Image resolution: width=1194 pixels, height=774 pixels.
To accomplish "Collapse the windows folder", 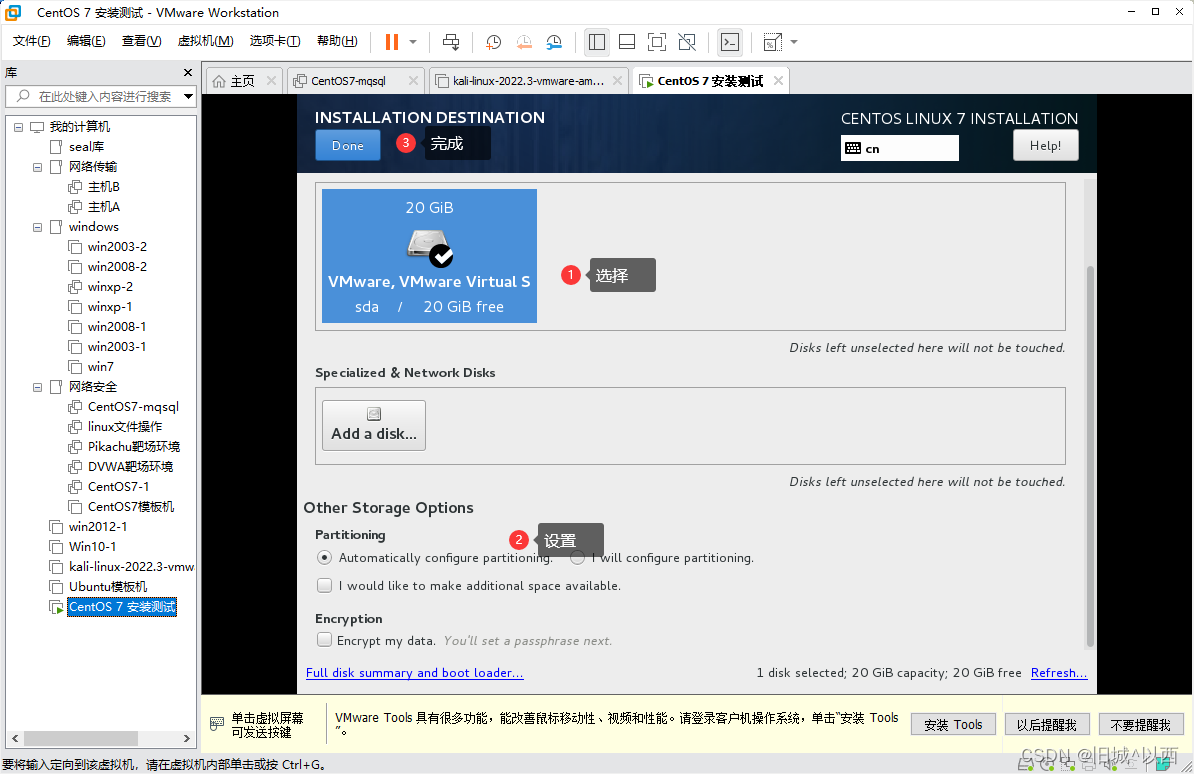I will 37,227.
